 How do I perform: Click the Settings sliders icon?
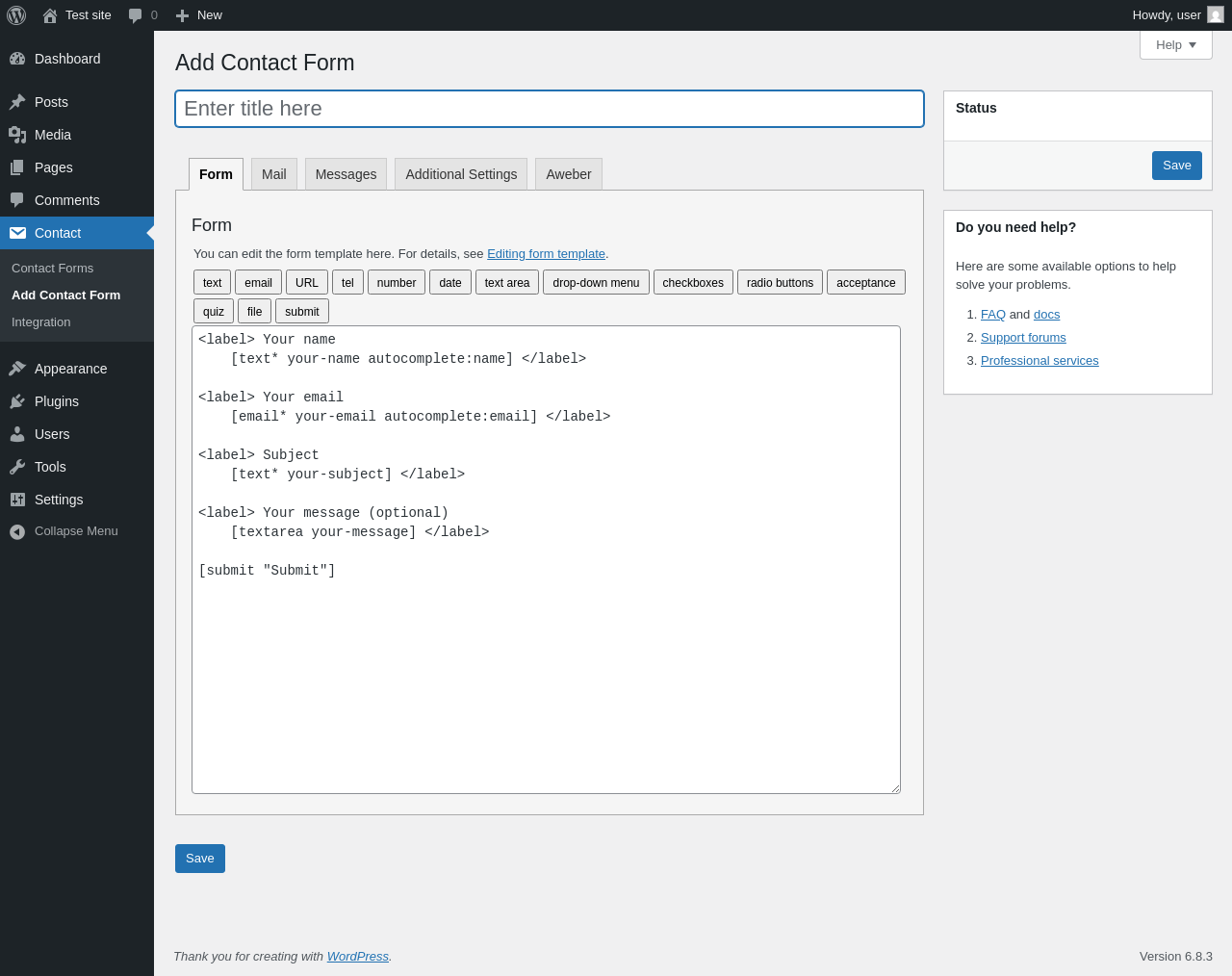point(17,500)
